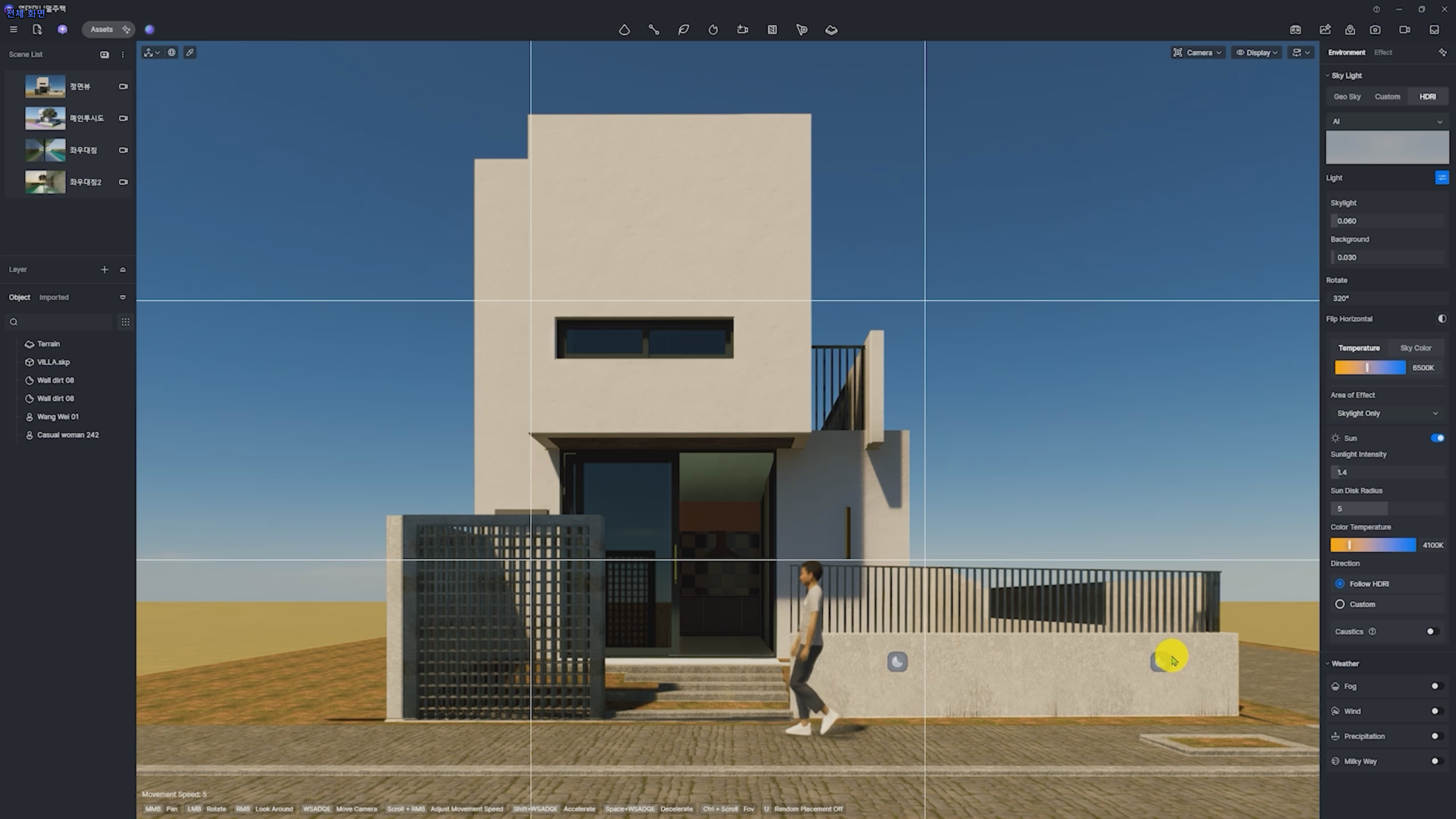This screenshot has height=819, width=1456.
Task: Click camera icon beside 정면뷰 scene
Action: pyautogui.click(x=123, y=86)
